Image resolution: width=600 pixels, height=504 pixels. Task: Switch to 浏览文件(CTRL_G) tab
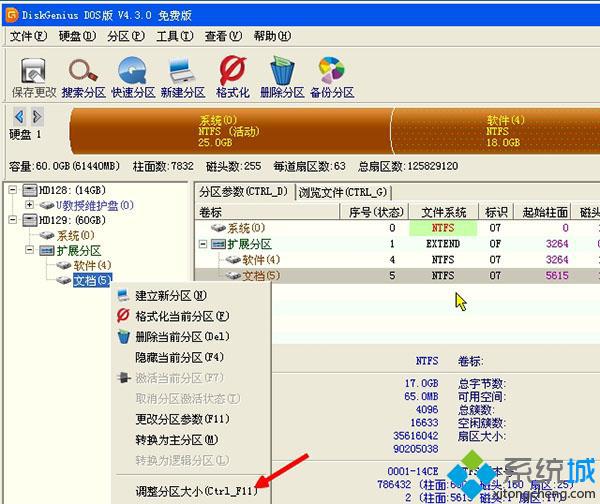(343, 192)
